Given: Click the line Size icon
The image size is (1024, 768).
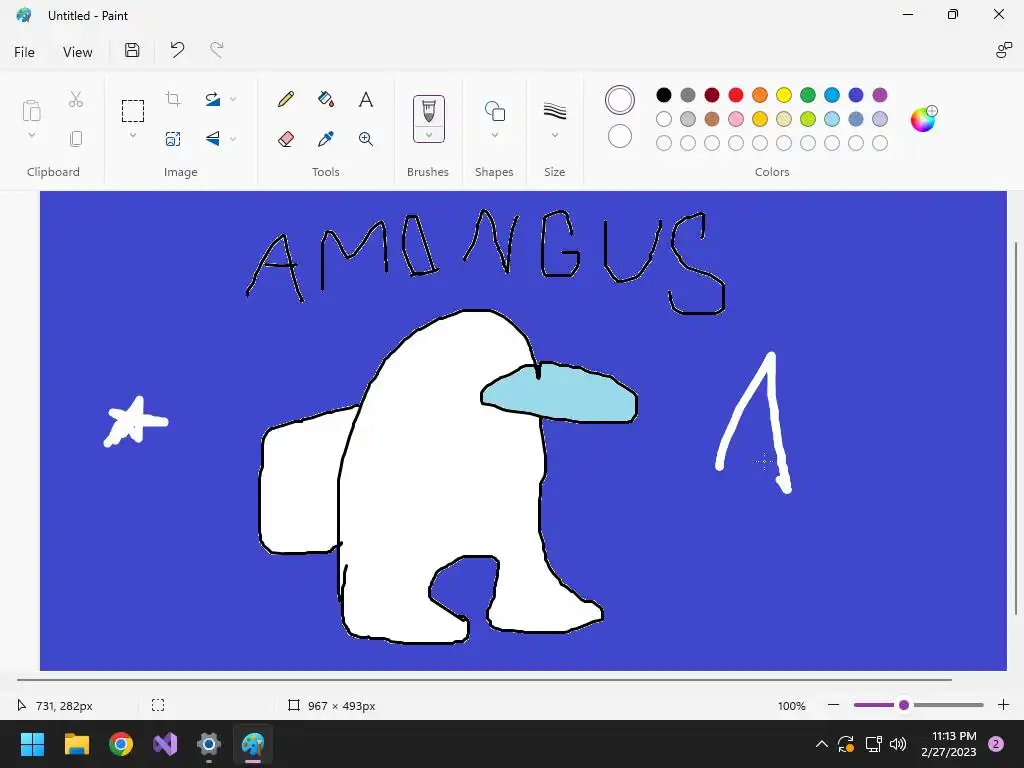Looking at the screenshot, I should pyautogui.click(x=554, y=111).
